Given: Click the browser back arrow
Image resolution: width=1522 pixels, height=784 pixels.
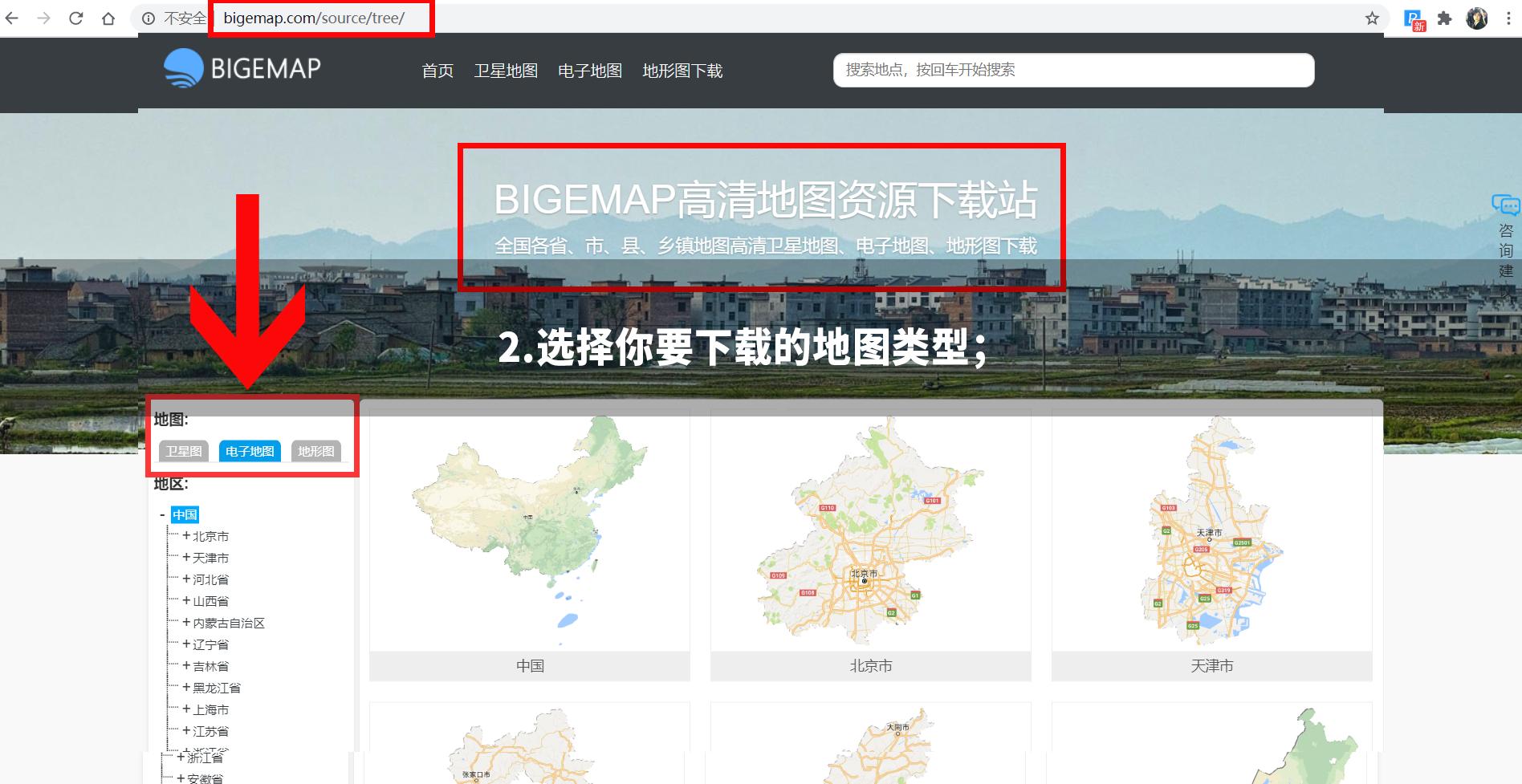Looking at the screenshot, I should point(14,17).
